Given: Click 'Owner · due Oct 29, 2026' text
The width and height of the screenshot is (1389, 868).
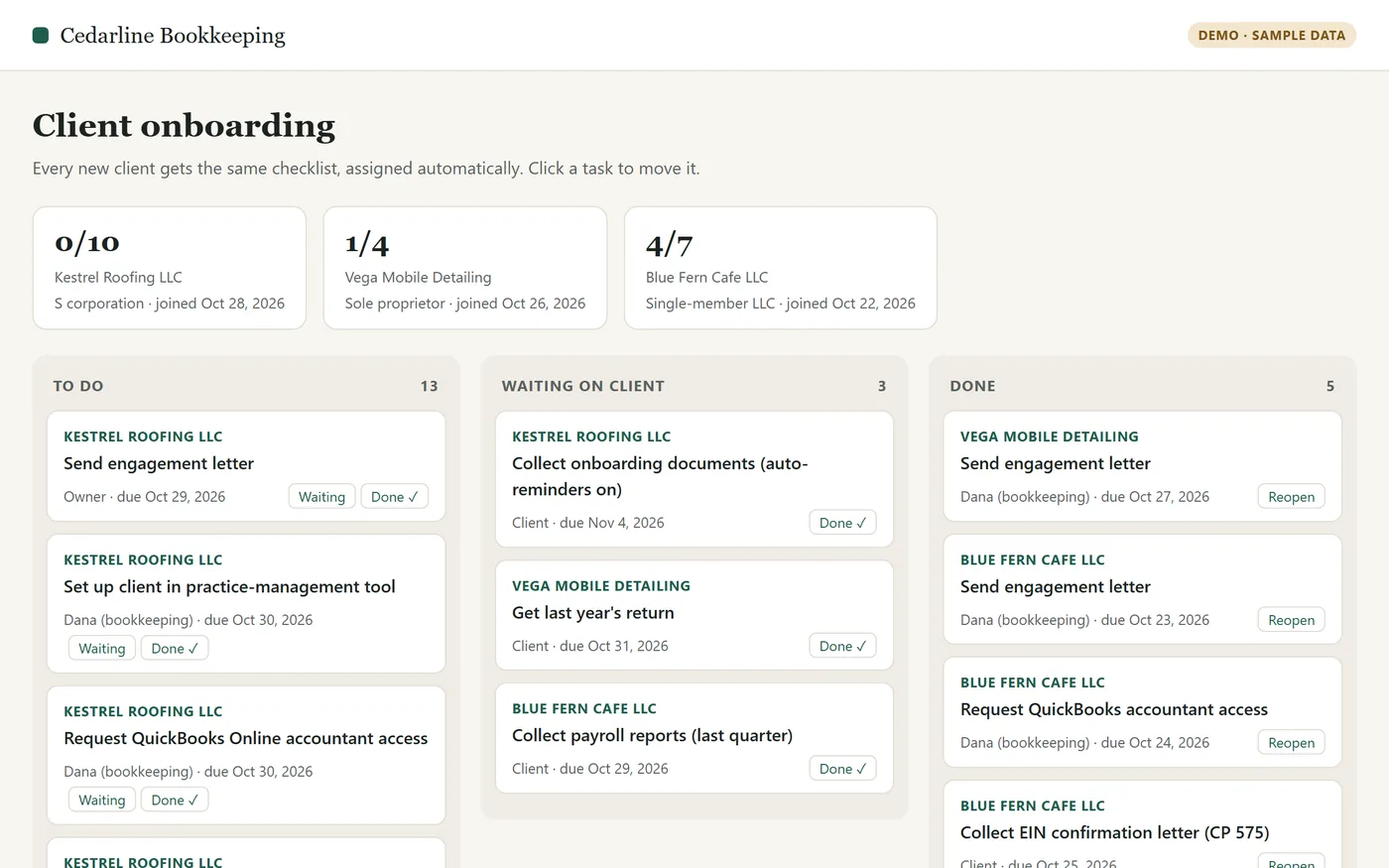Looking at the screenshot, I should 145,497.
